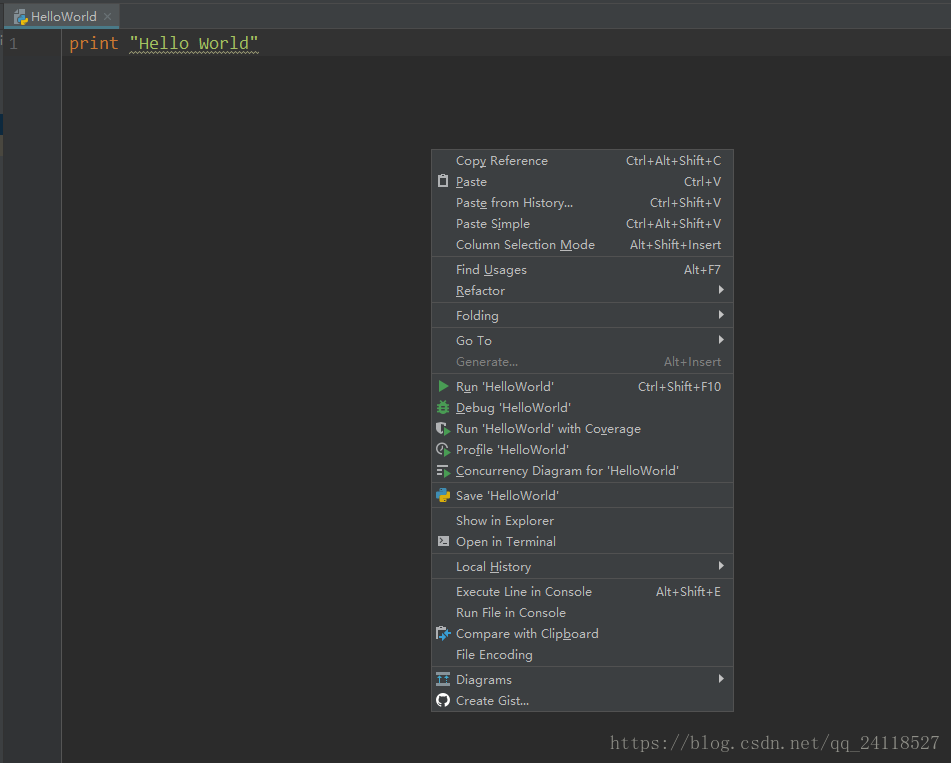Open the Folding menu entry
This screenshot has height=763, width=951.
(x=582, y=315)
